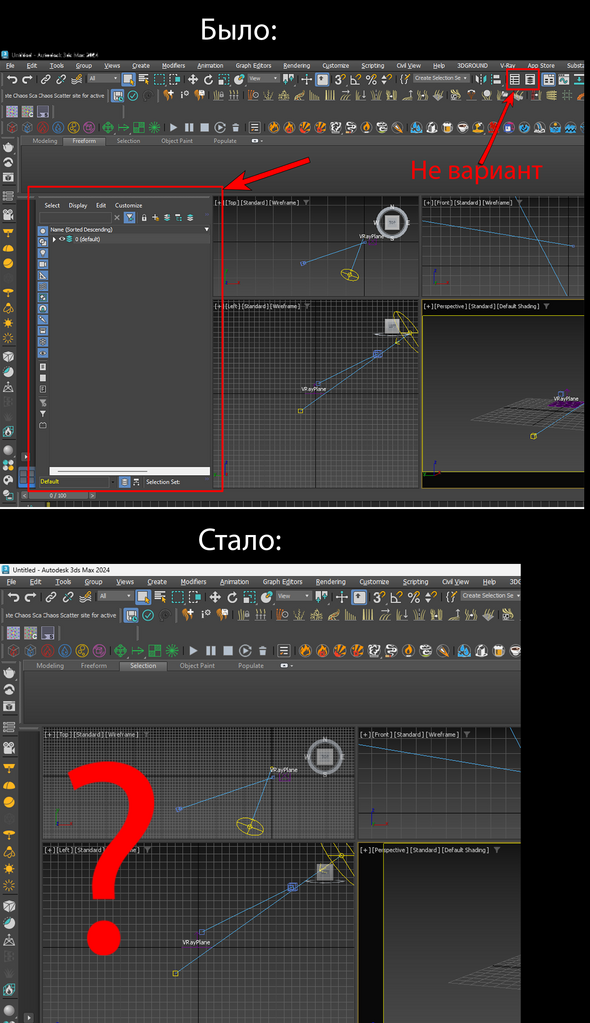Open the Default explorer dropdown in Scene Explorer
590x1023 pixels.
[112, 481]
